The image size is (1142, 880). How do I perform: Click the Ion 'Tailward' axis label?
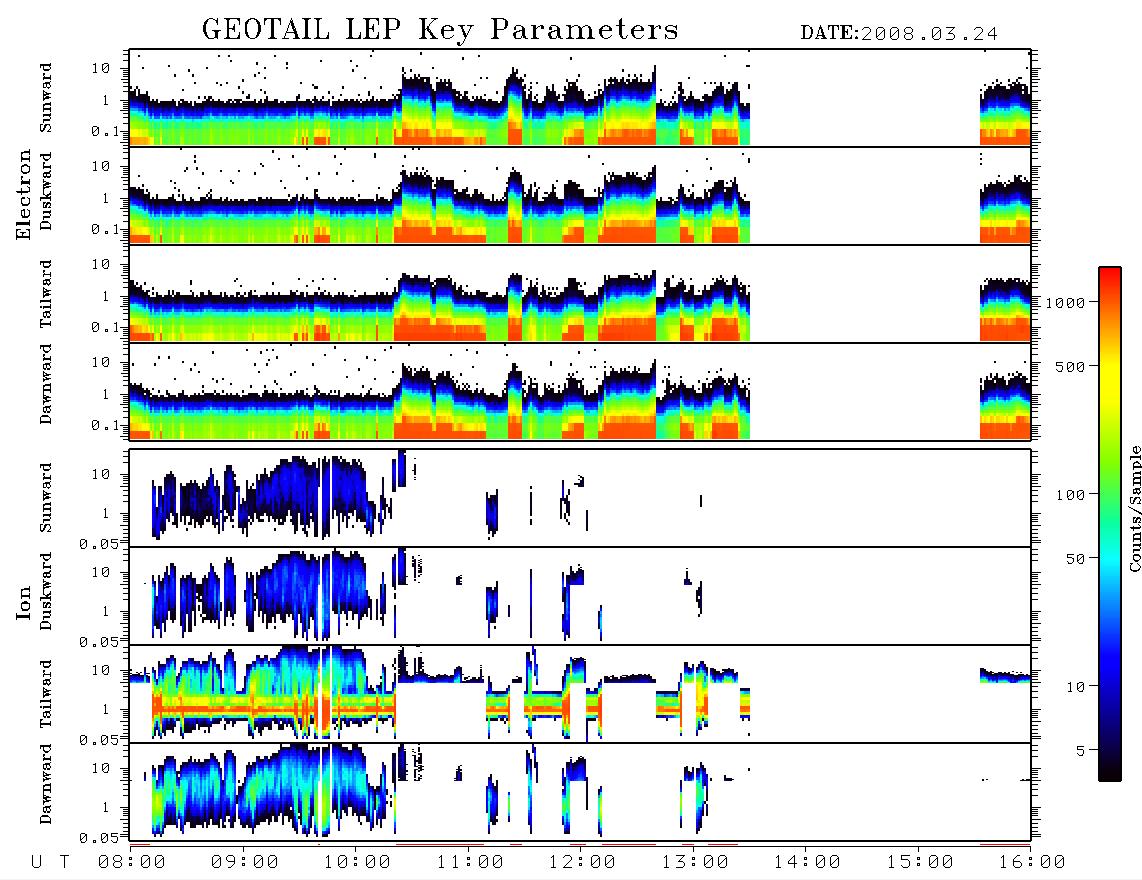(46, 694)
